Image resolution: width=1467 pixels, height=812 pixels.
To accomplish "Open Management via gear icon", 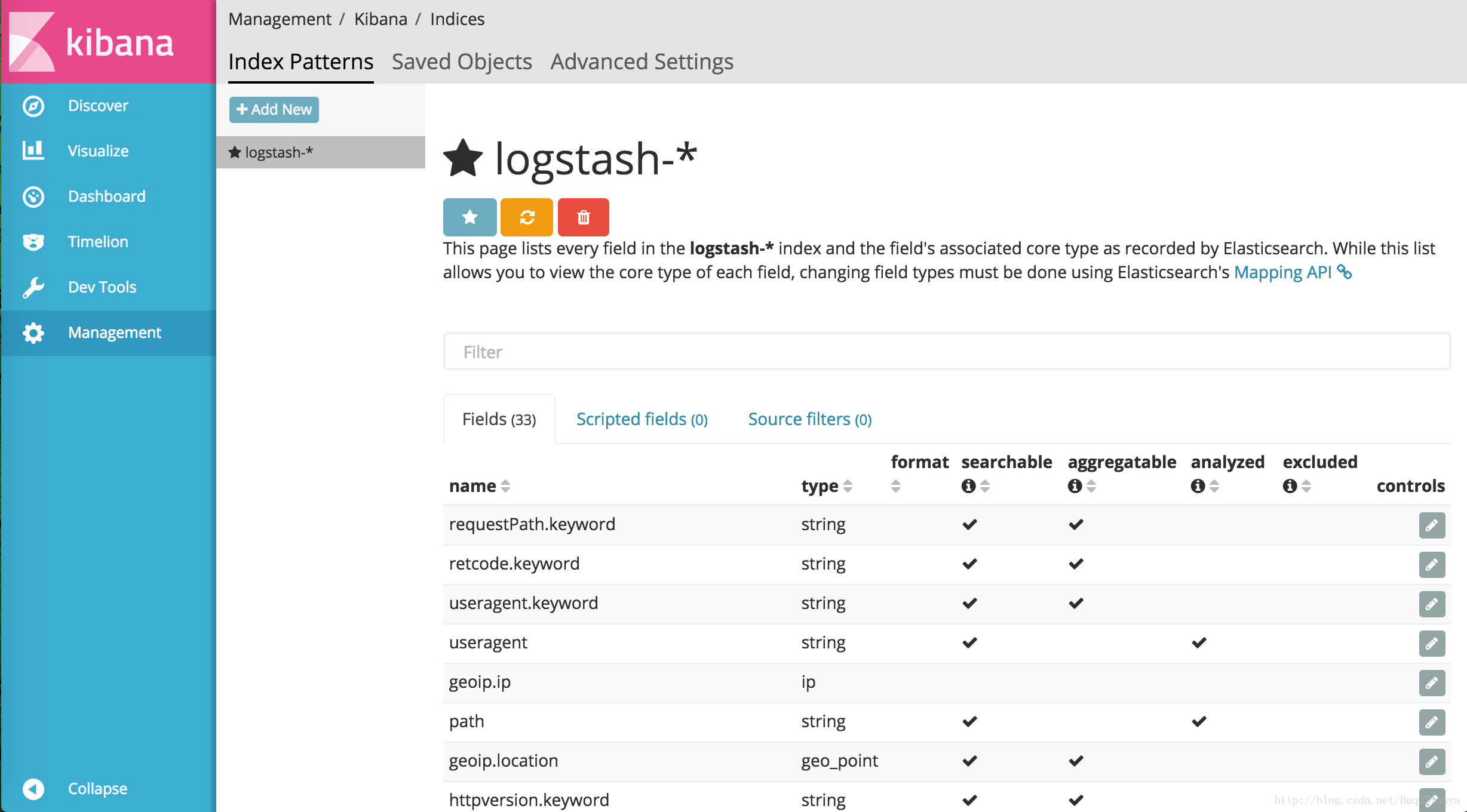I will 33,333.
